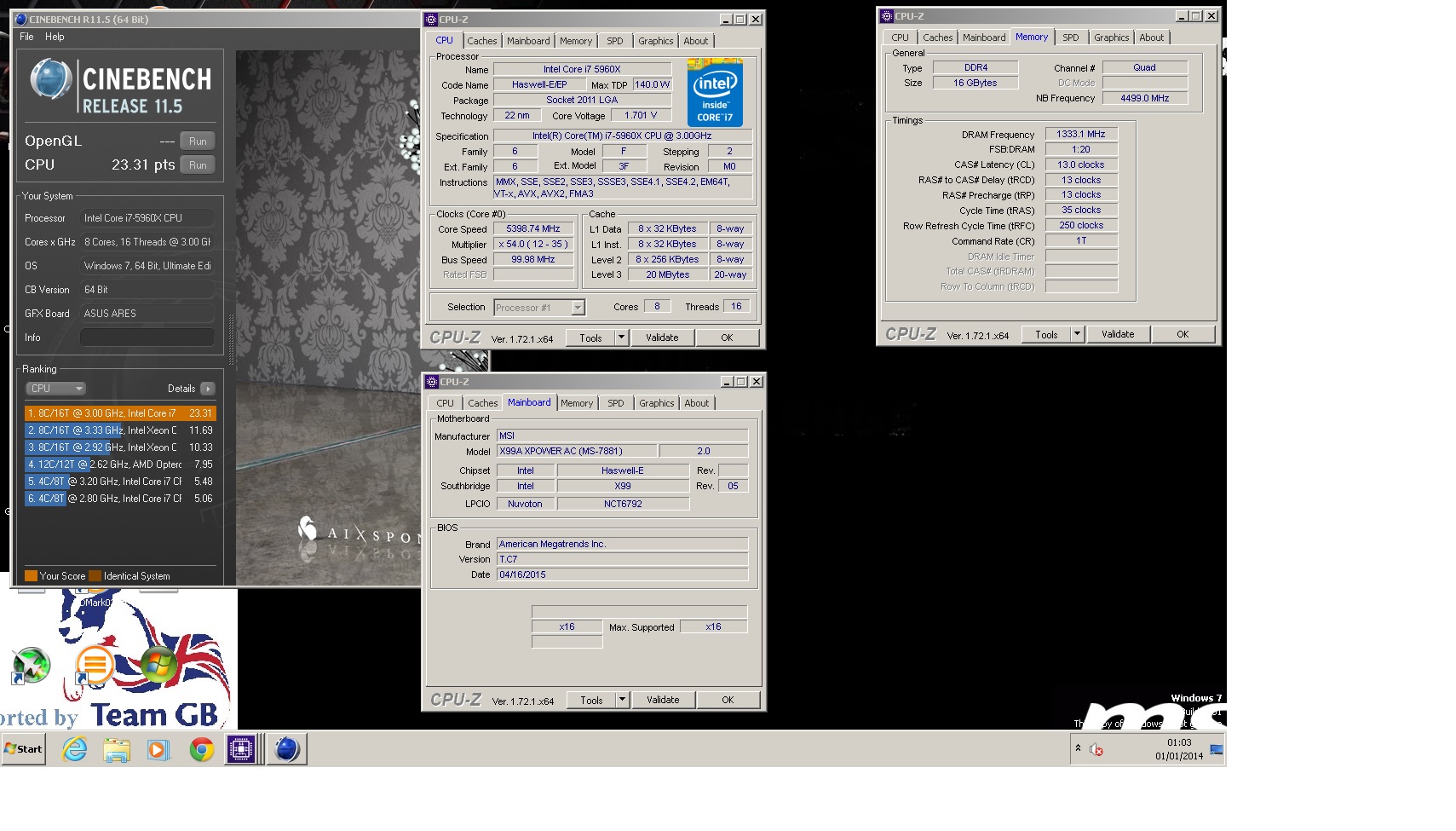The width and height of the screenshot is (1456, 831).
Task: Open Tools dropdown arrow in CPU-Z Mainboard window
Action: click(x=623, y=700)
